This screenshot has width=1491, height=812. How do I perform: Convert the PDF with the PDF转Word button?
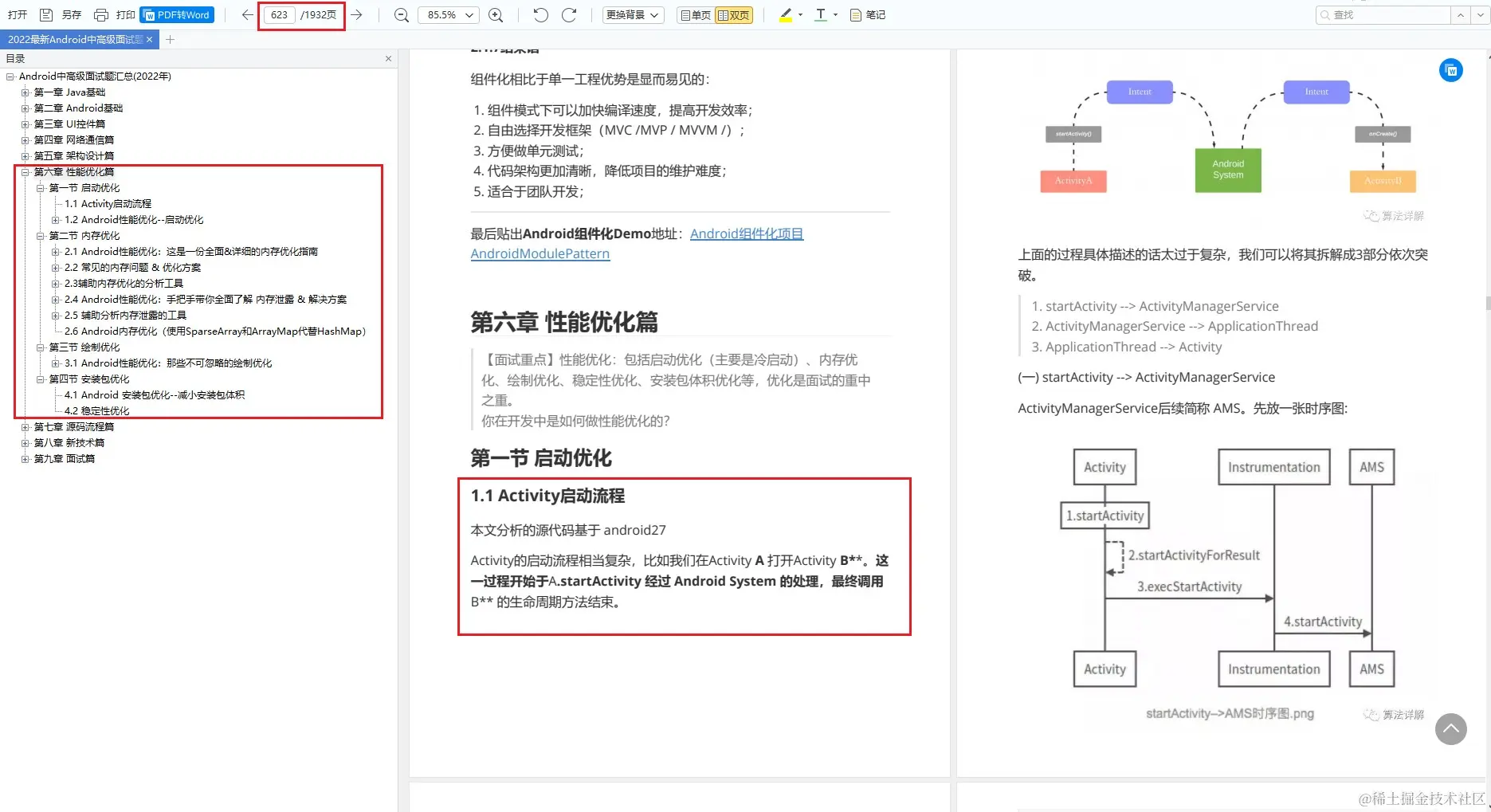pyautogui.click(x=176, y=14)
